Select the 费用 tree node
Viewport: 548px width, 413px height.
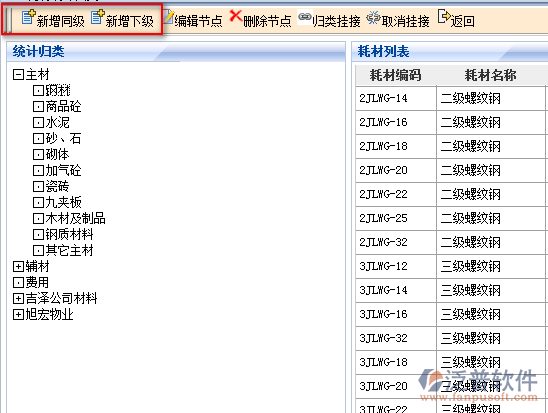[37, 282]
